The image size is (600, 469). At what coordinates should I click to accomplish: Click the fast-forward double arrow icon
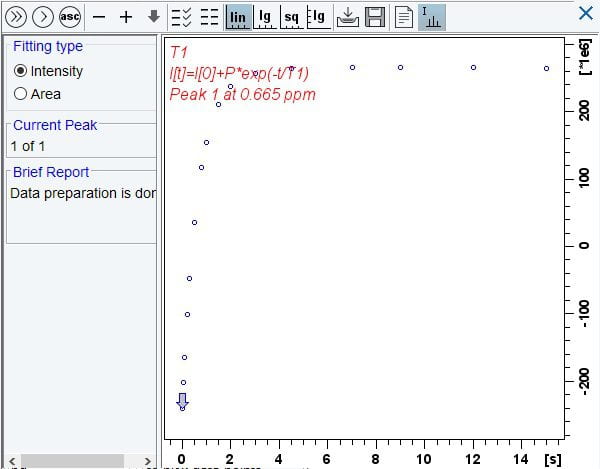point(16,16)
